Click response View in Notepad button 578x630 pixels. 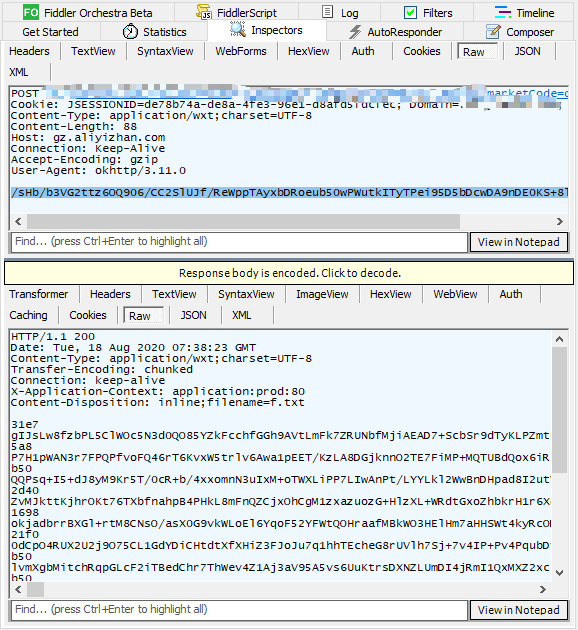point(519,610)
